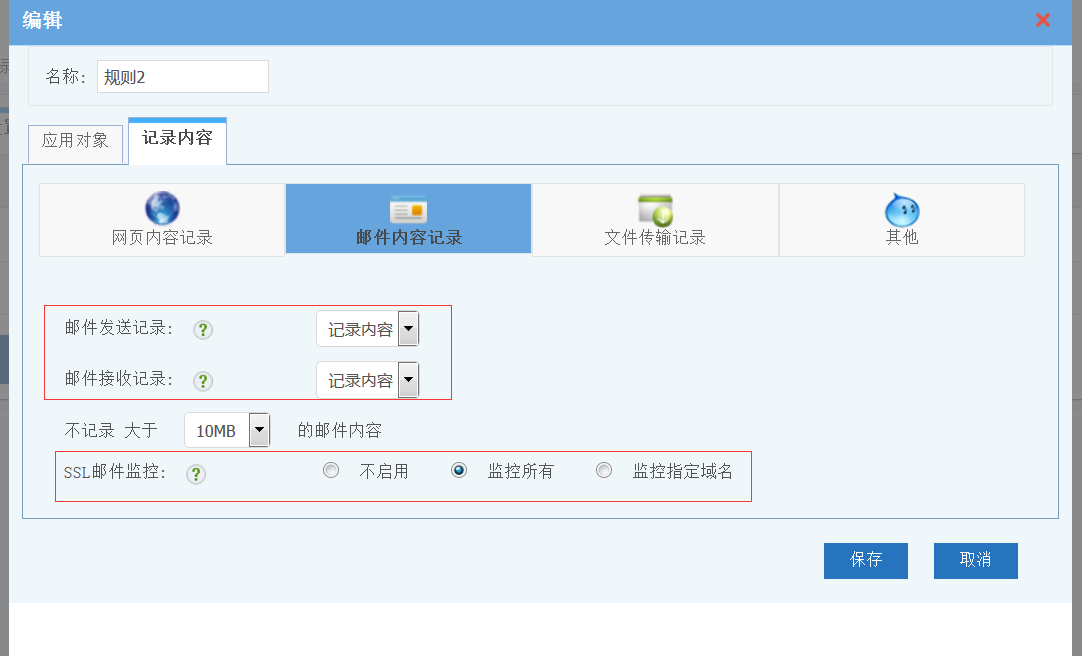This screenshot has height=656, width=1082.
Task: Click help icon beside SSL邮件监控
Action: pos(196,474)
